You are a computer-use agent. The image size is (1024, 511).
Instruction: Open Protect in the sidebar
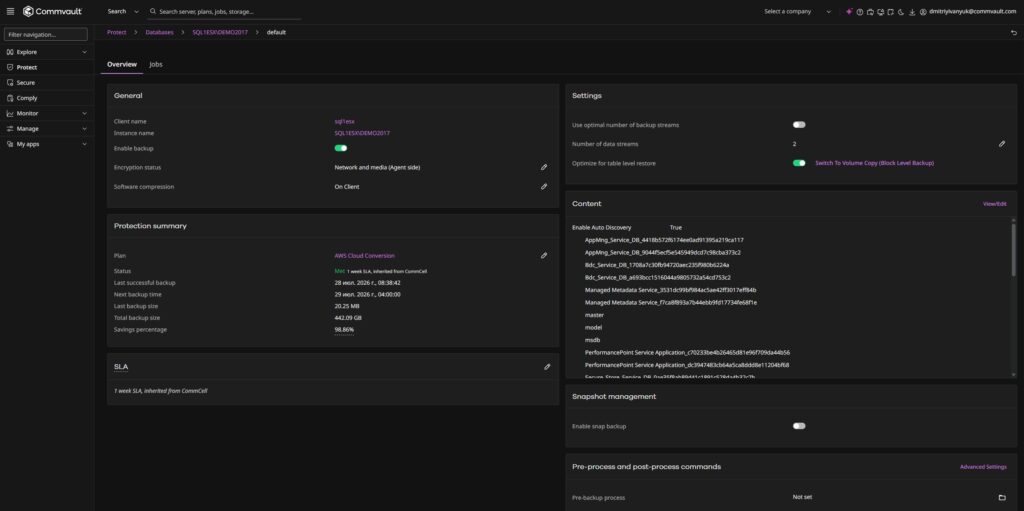pyautogui.click(x=46, y=67)
